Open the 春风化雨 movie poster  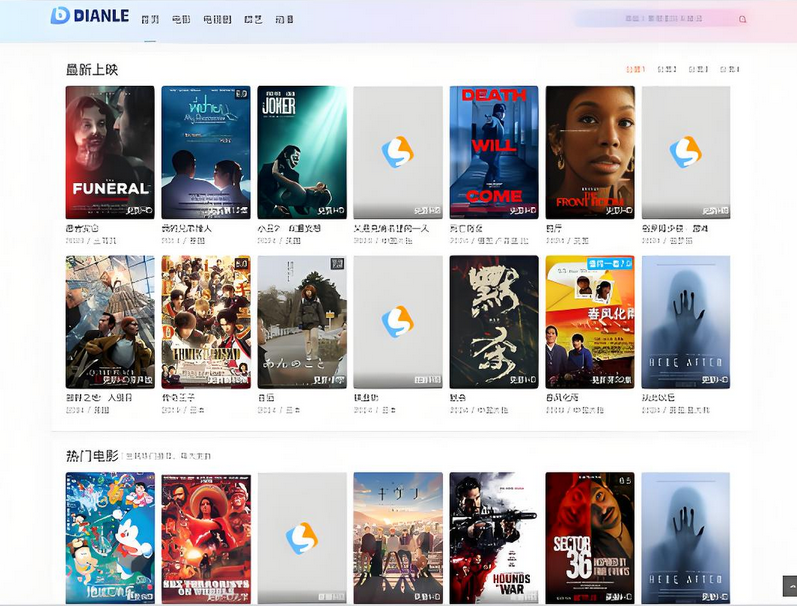[590, 321]
